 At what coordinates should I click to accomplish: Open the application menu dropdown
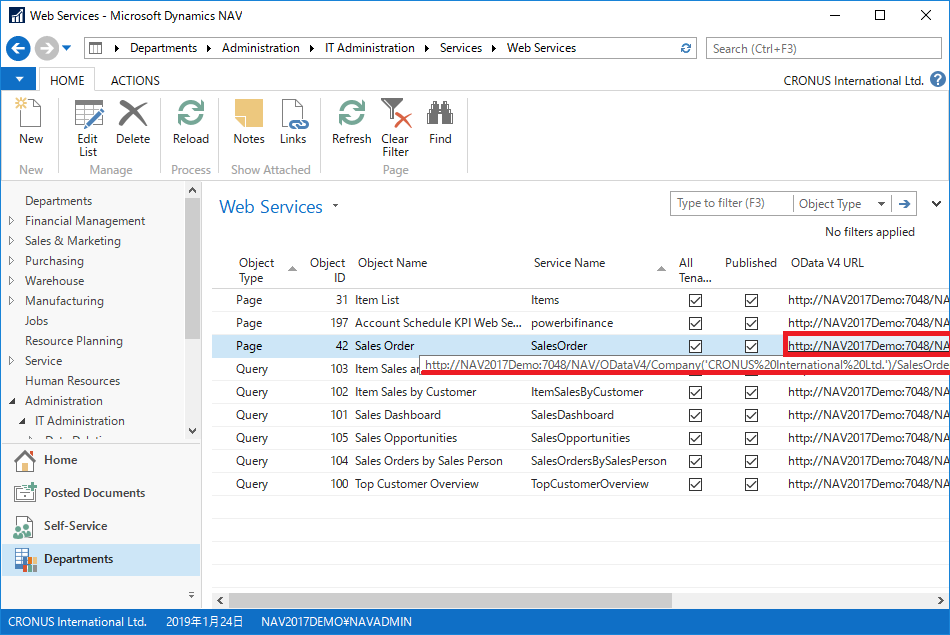click(x=19, y=79)
